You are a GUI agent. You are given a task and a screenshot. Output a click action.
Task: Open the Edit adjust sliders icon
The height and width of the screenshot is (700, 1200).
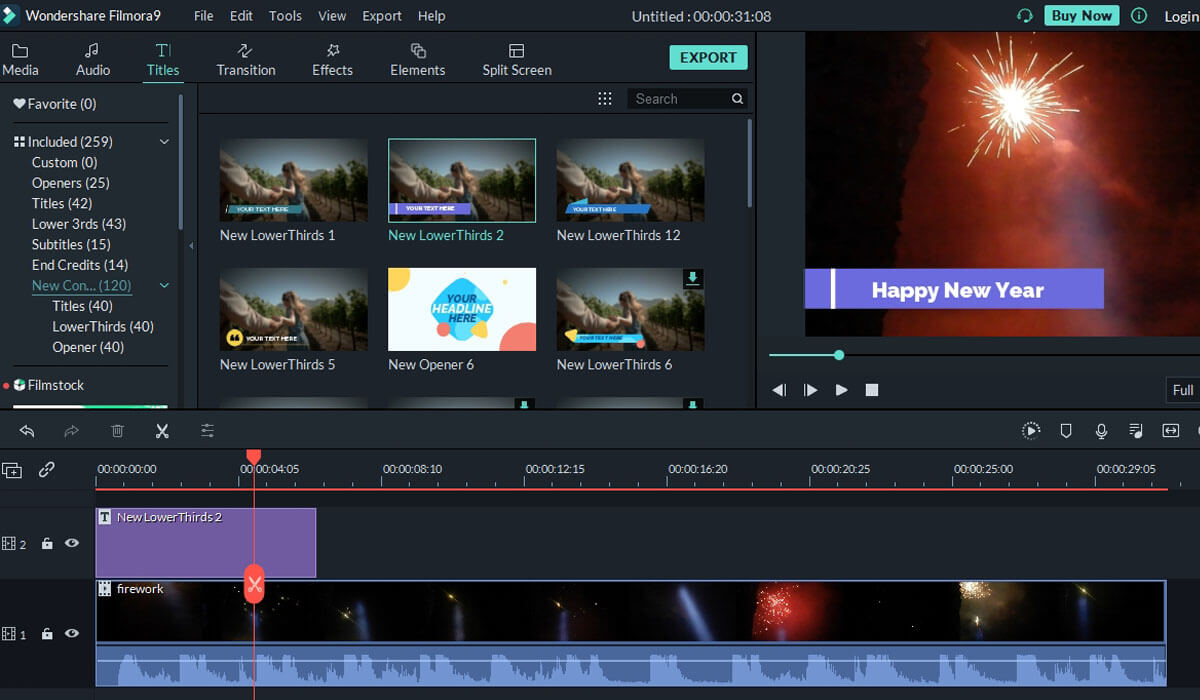(207, 431)
